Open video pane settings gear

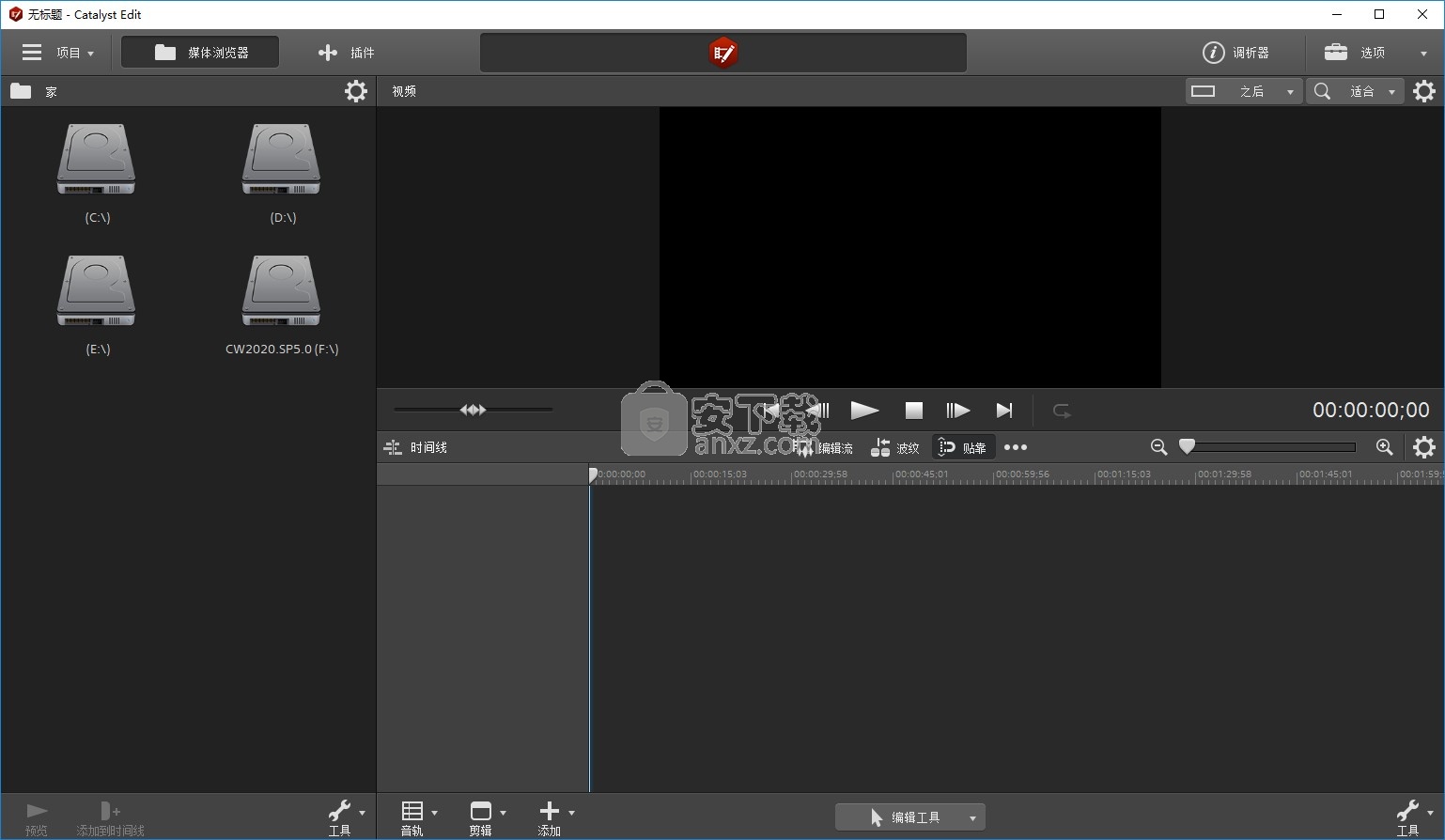coord(1424,91)
